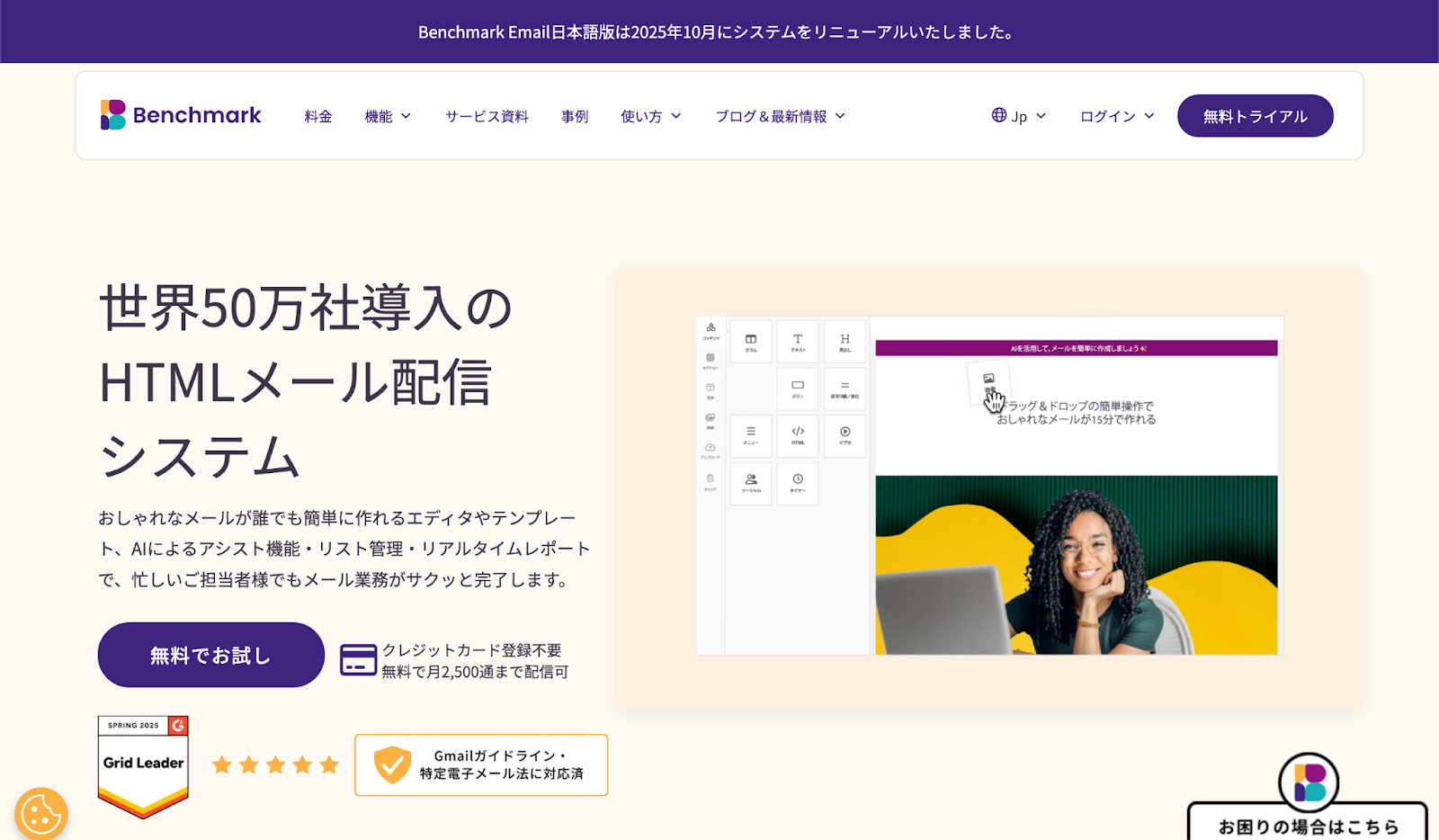Viewport: 1439px width, 840px height.
Task: Select the テキスト text block icon
Action: (797, 341)
